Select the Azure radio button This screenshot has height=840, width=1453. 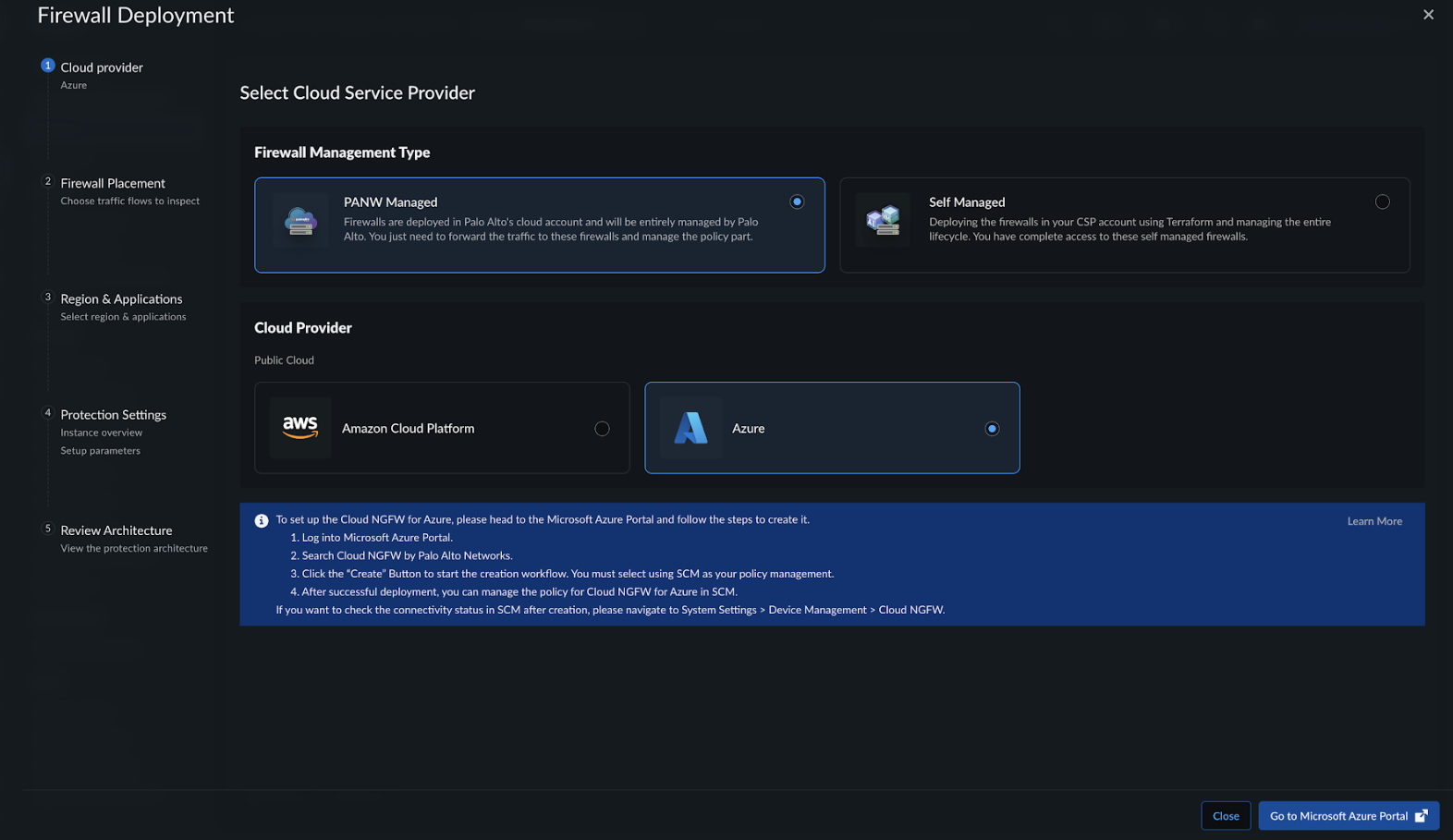[x=992, y=429]
